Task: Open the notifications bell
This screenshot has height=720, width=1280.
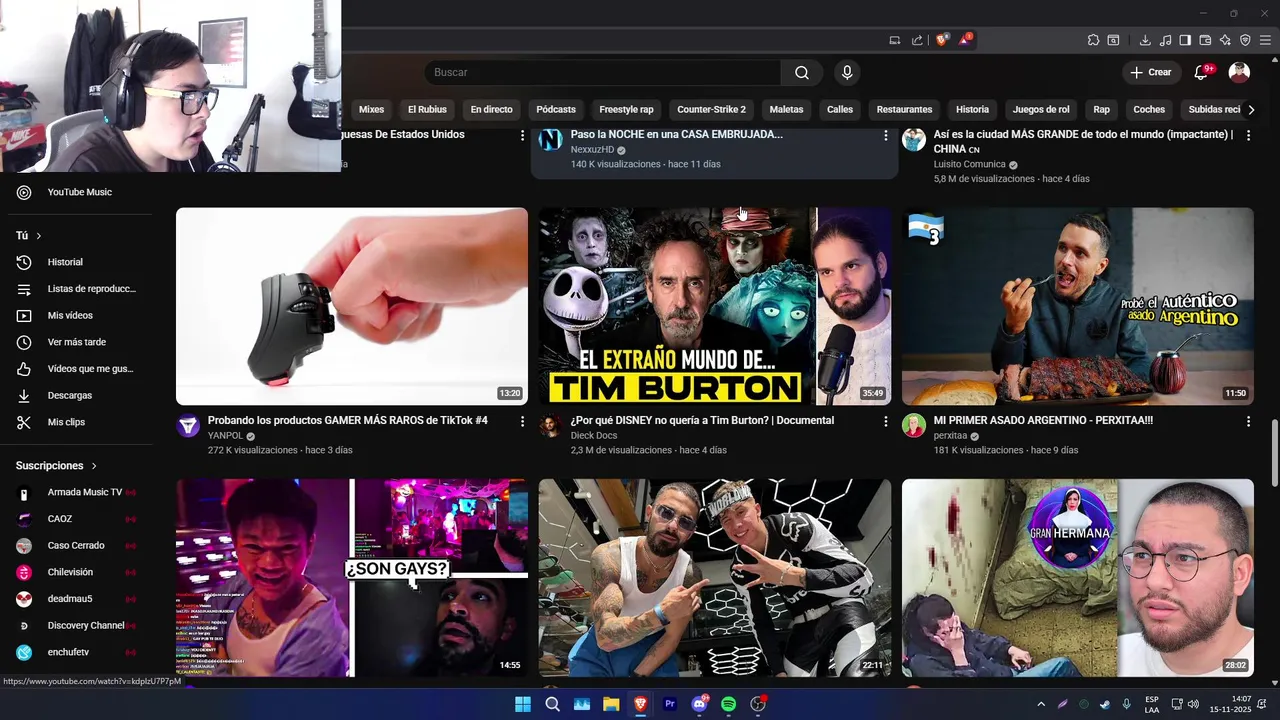Action: pyautogui.click(x=1202, y=72)
